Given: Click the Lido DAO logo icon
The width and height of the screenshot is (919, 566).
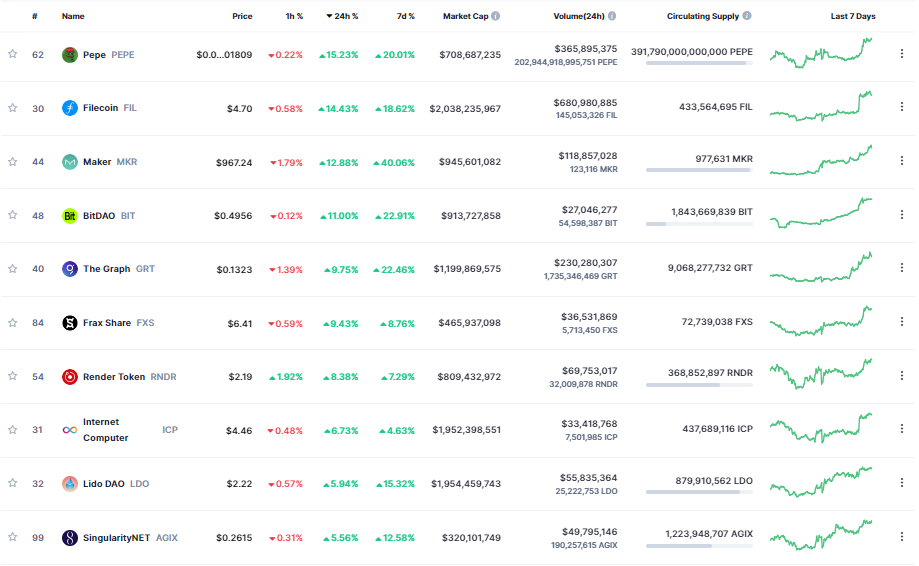Looking at the screenshot, I should pos(70,484).
